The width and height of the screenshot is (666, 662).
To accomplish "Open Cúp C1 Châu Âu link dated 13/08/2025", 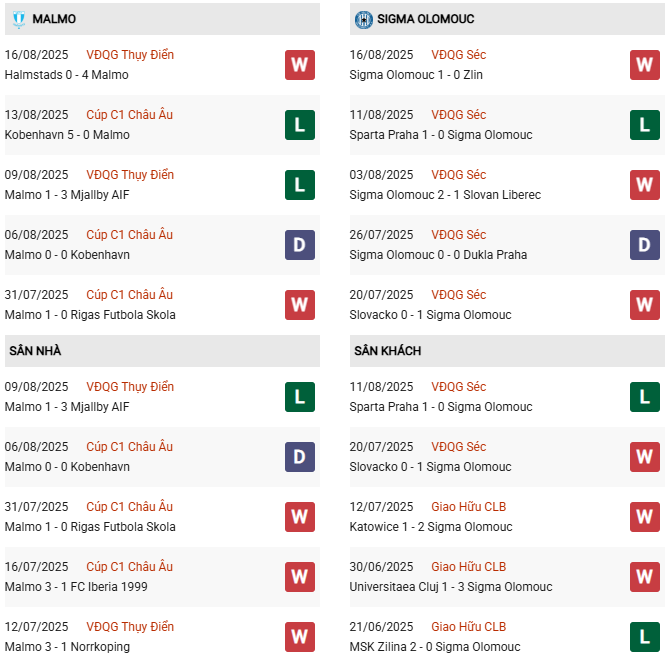I will click(x=129, y=115).
